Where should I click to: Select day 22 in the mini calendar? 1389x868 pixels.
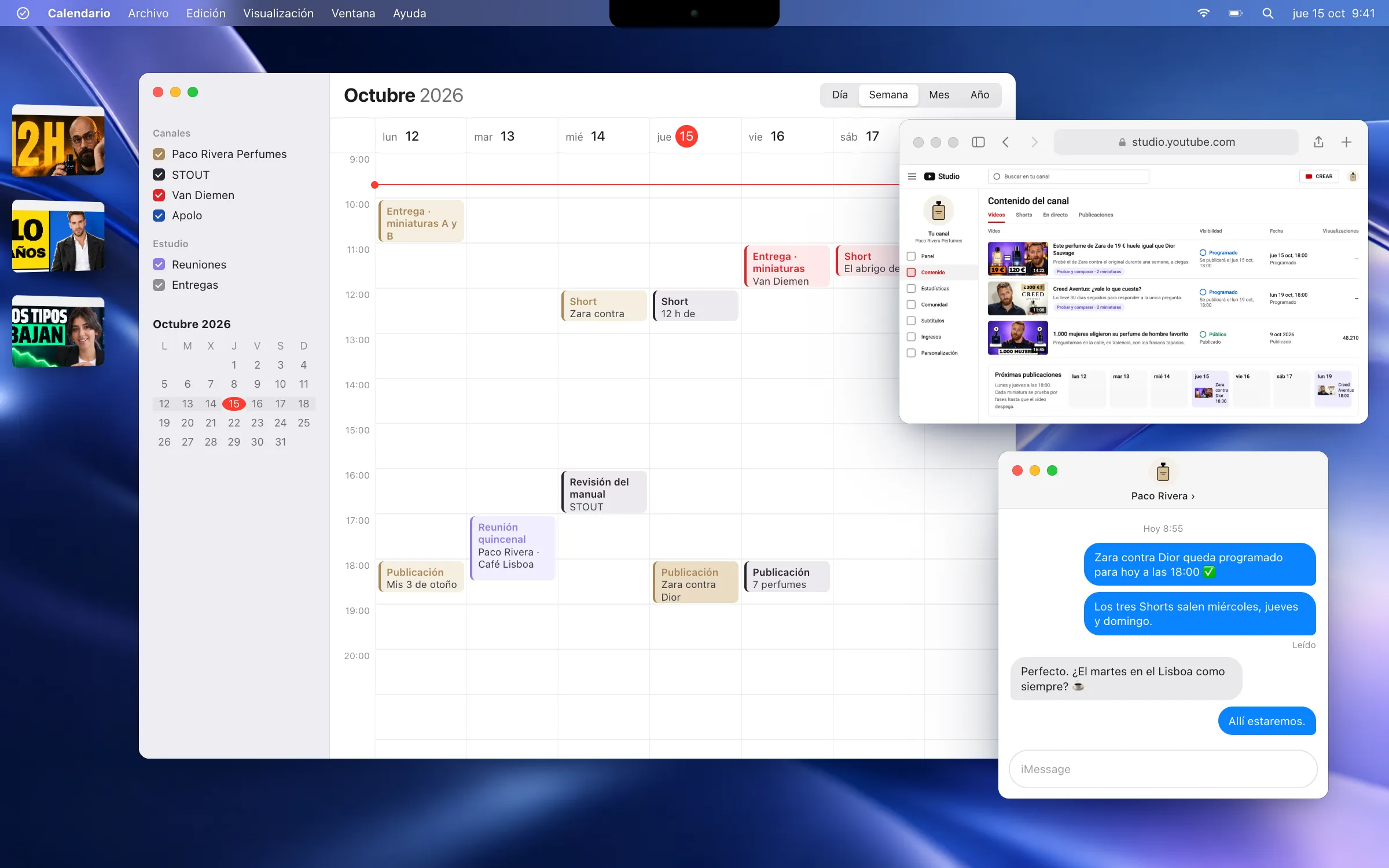click(234, 423)
